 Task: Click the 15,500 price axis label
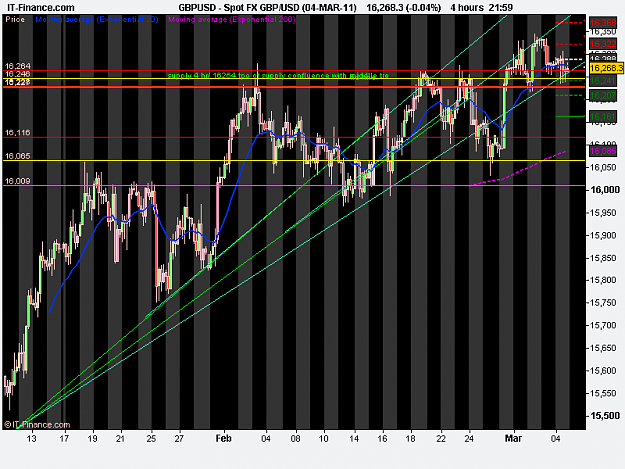tap(605, 416)
